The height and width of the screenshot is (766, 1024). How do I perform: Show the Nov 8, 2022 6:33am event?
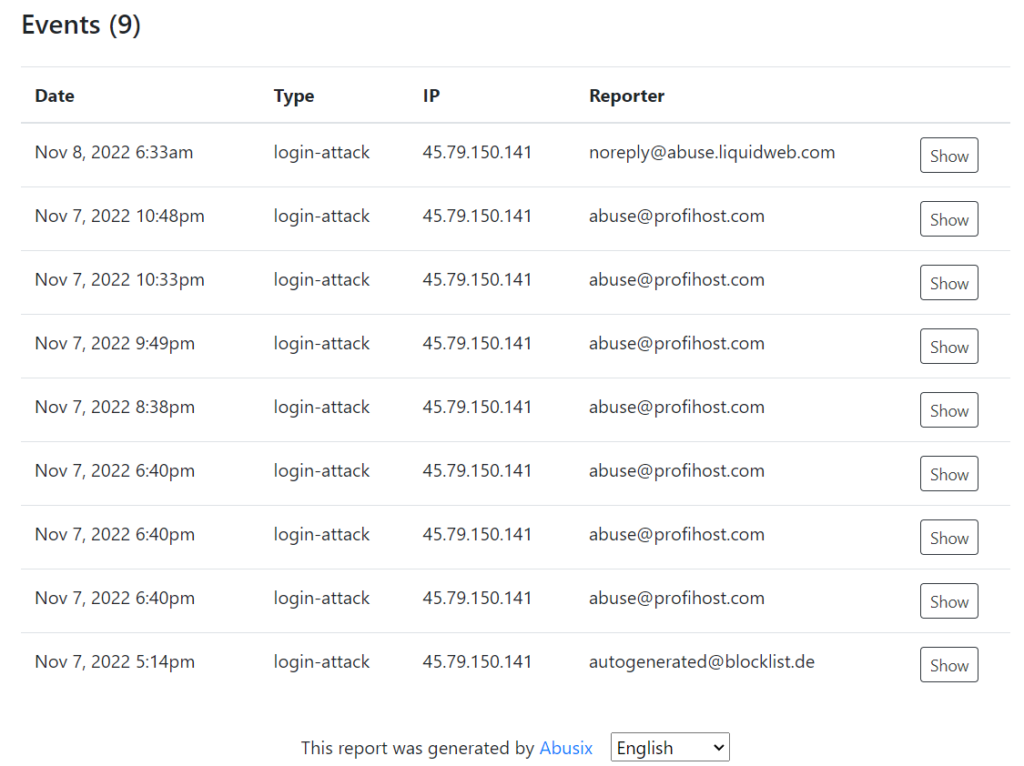[948, 155]
